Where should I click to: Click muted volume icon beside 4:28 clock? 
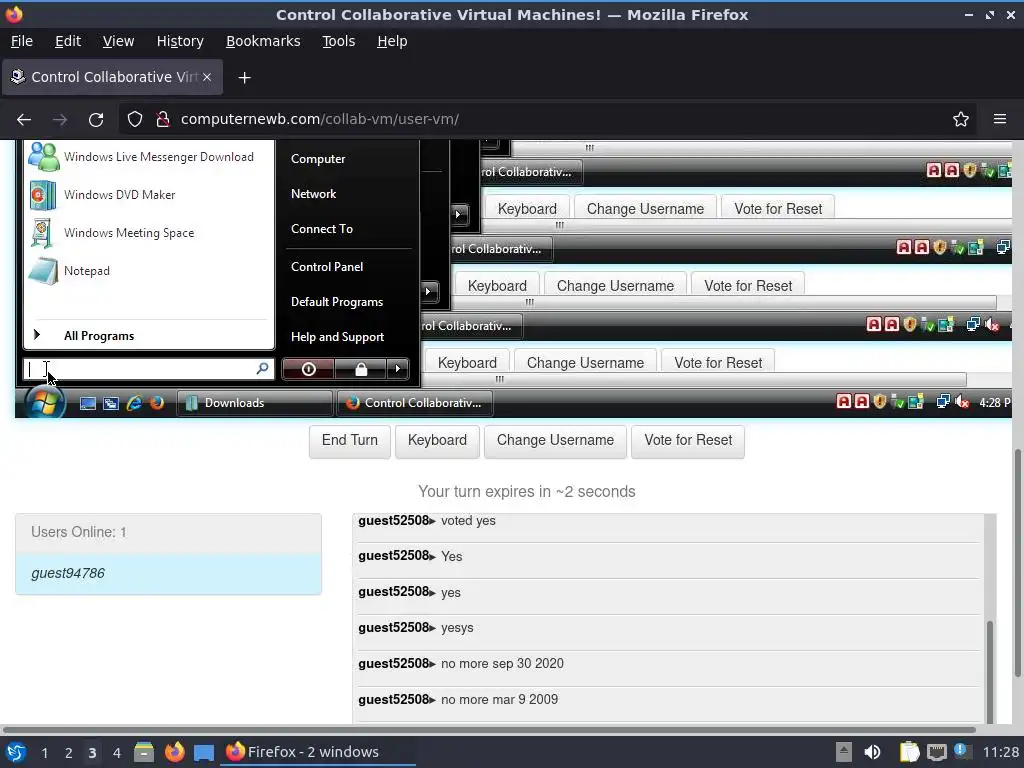(962, 402)
